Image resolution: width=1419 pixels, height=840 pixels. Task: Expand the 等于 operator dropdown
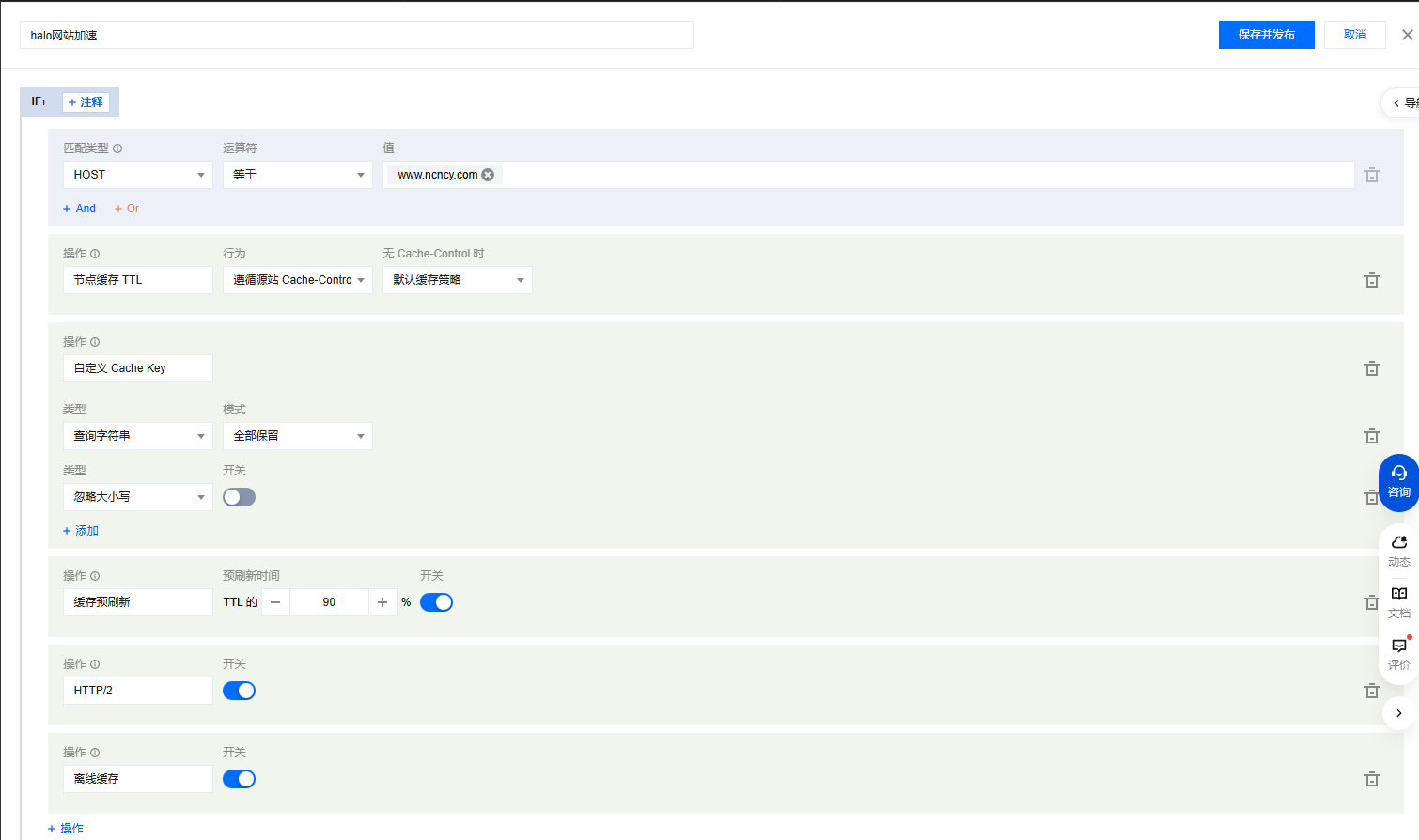297,175
